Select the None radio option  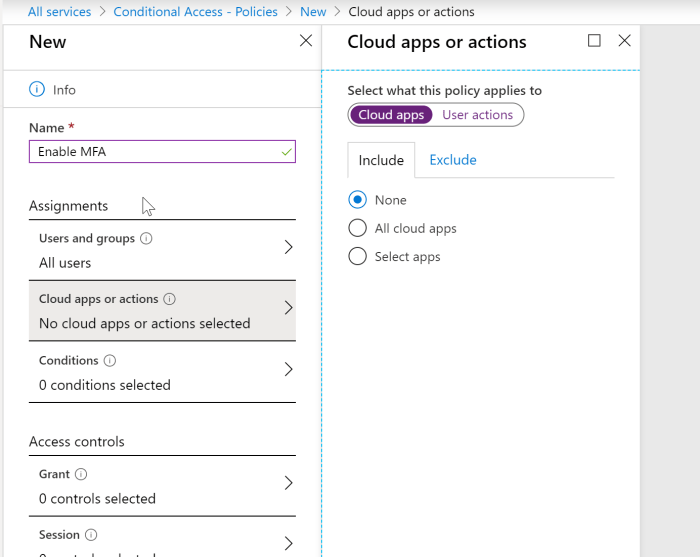358,200
